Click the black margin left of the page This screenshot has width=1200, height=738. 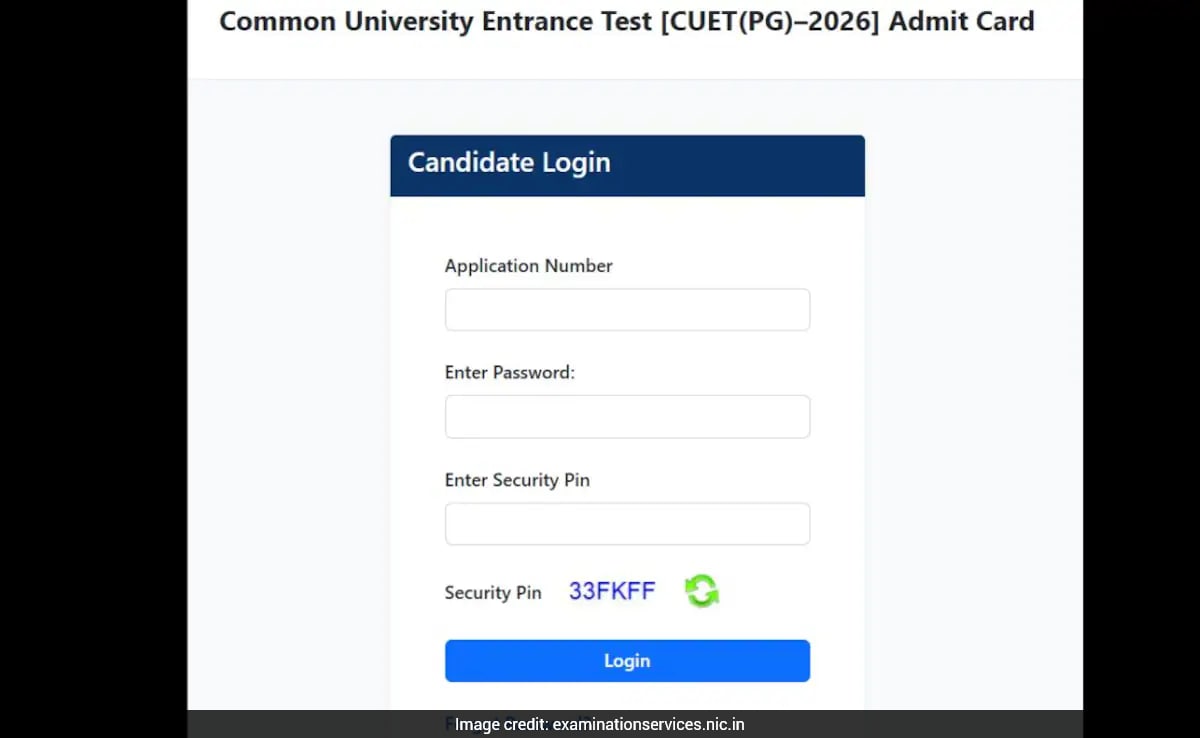coord(92,370)
